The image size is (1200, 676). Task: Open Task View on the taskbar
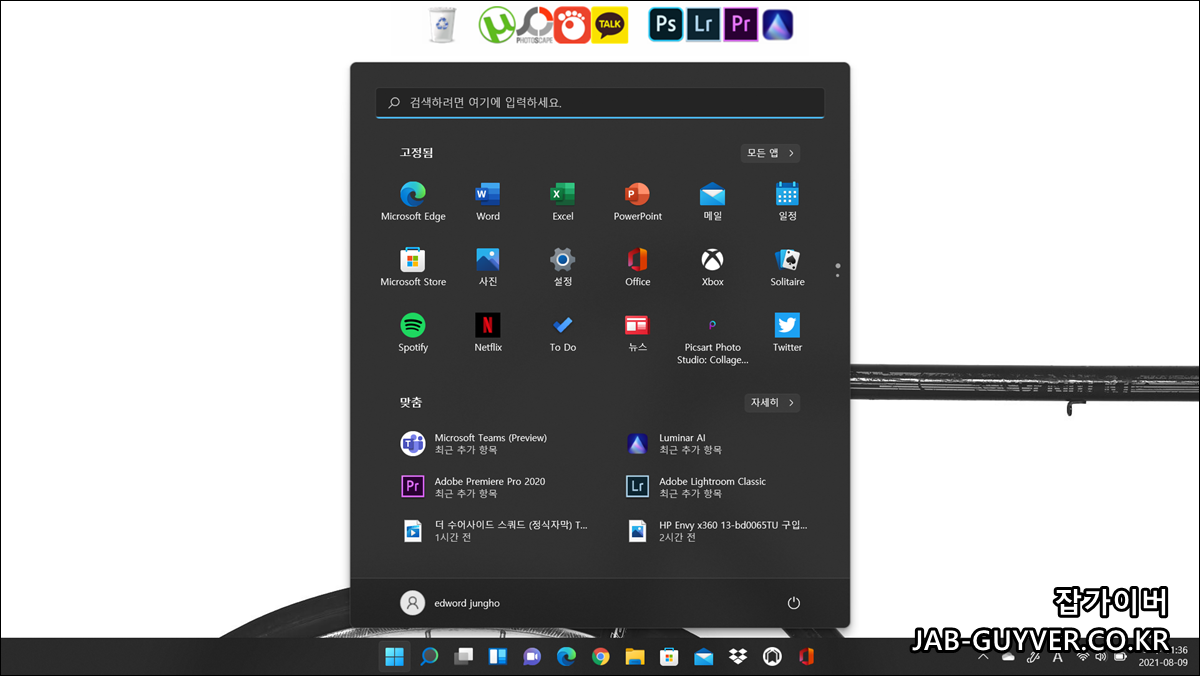click(463, 657)
